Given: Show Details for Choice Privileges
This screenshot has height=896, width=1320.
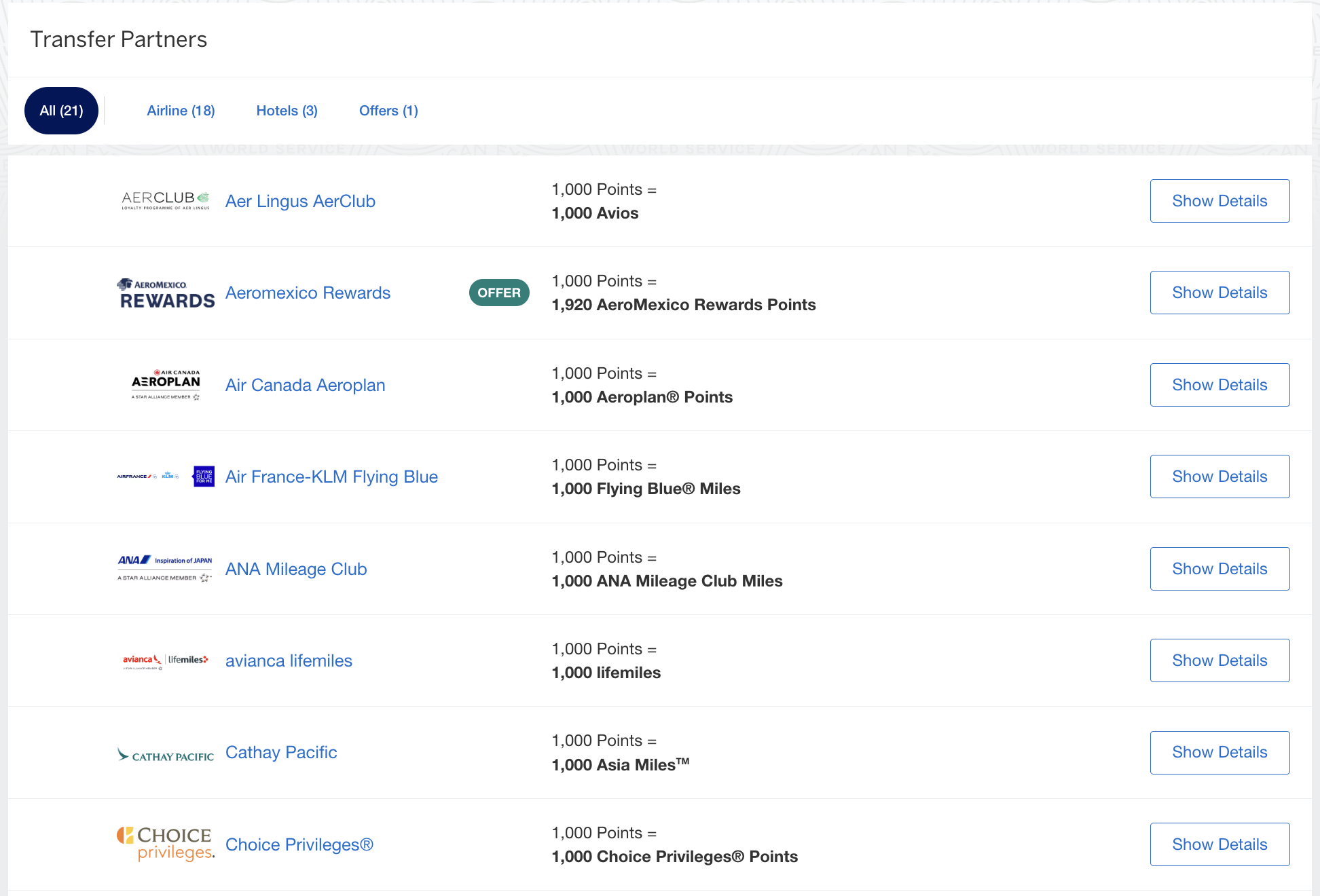Looking at the screenshot, I should [x=1219, y=844].
